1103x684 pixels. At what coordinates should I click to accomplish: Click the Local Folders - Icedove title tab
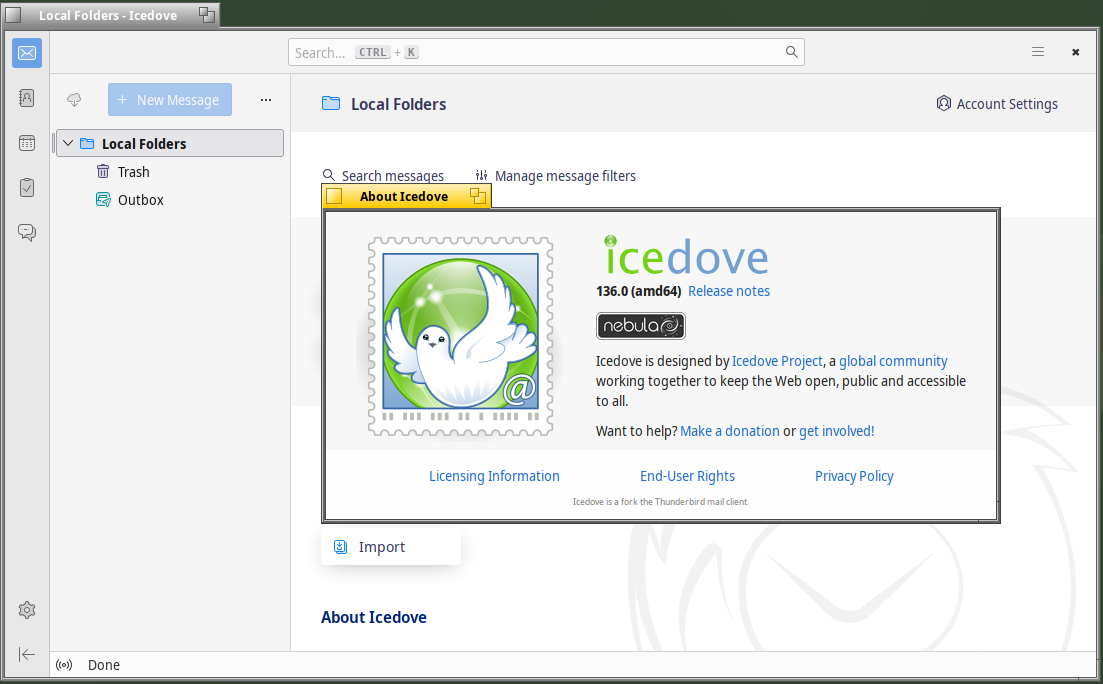(110, 15)
